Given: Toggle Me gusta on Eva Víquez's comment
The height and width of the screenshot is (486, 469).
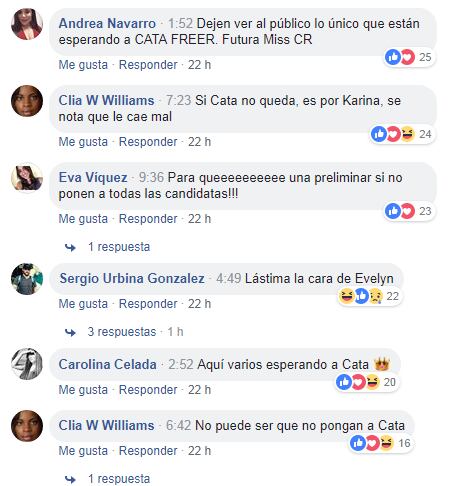Looking at the screenshot, I should (x=83, y=219).
